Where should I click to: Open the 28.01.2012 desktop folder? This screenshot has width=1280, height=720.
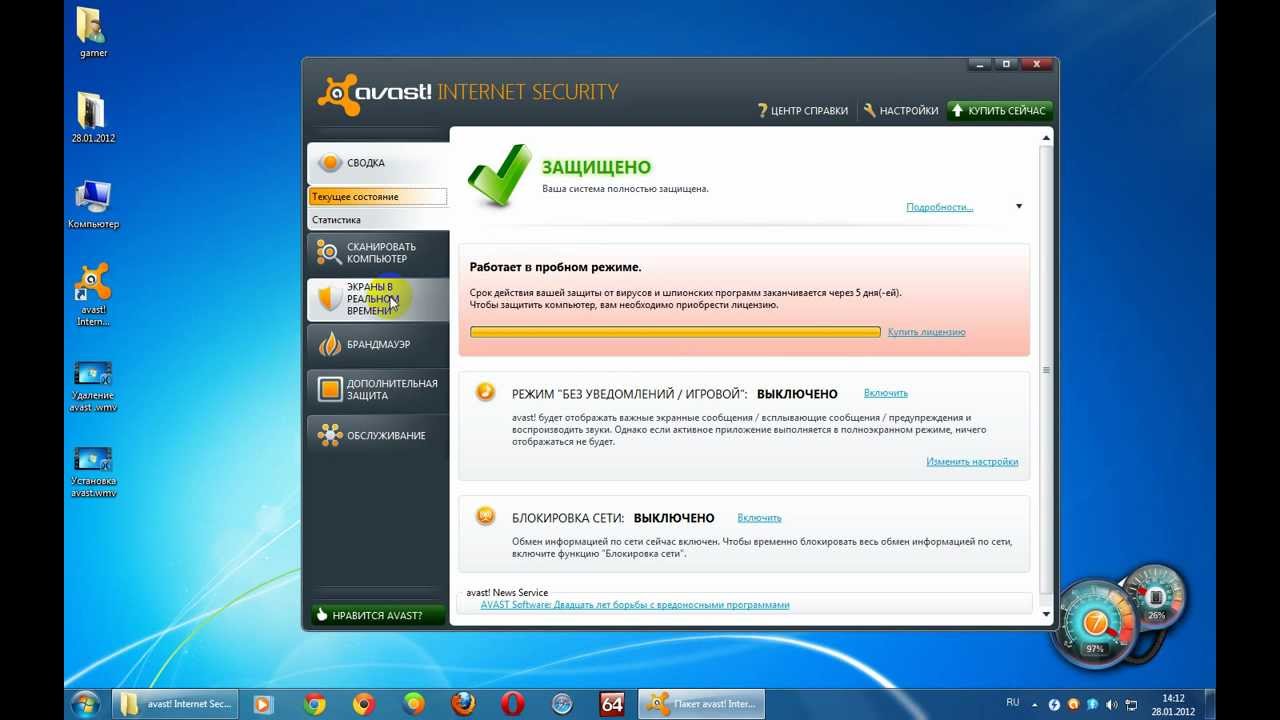(93, 117)
